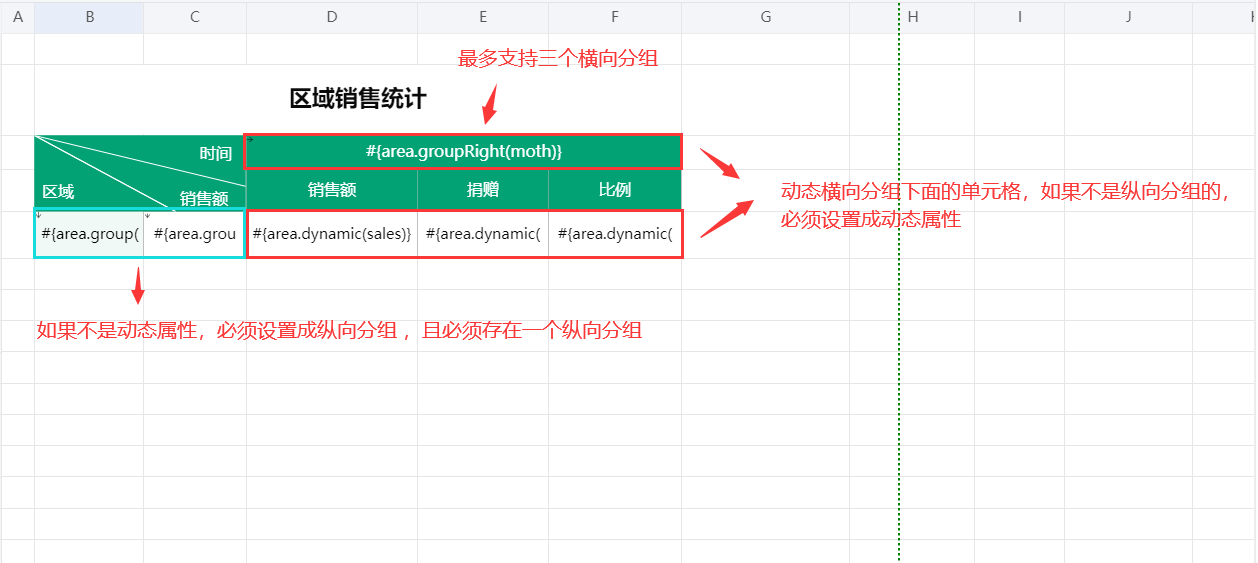Select column header D
Viewport: 1258px width, 563px height.
pos(332,17)
